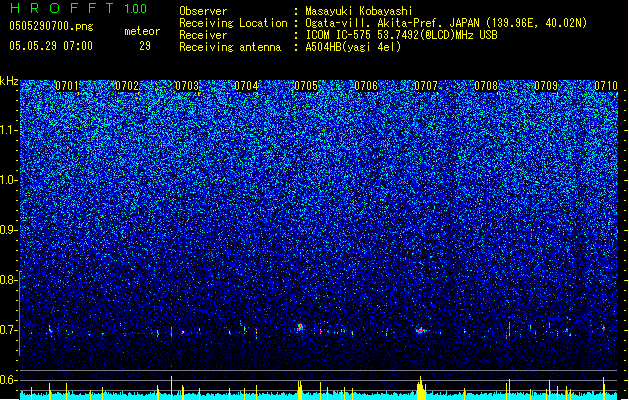Click the 0703 time marker
The width and height of the screenshot is (629, 400).
pos(187,86)
